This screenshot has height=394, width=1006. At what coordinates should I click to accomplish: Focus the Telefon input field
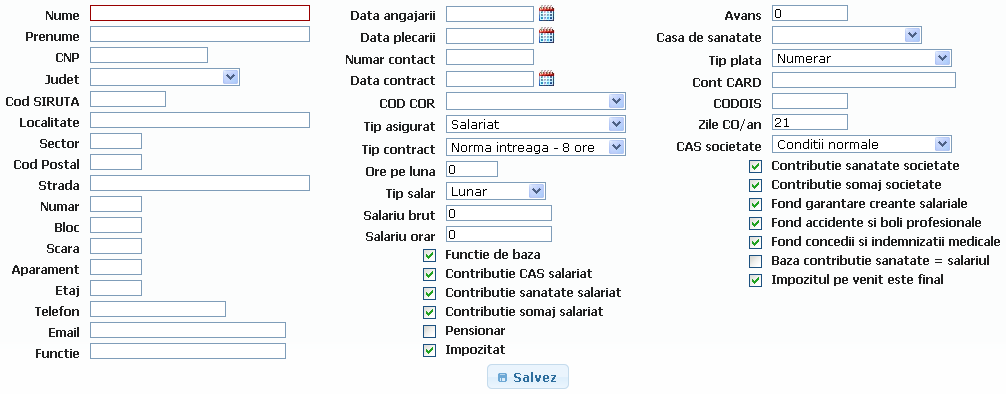coord(158,309)
